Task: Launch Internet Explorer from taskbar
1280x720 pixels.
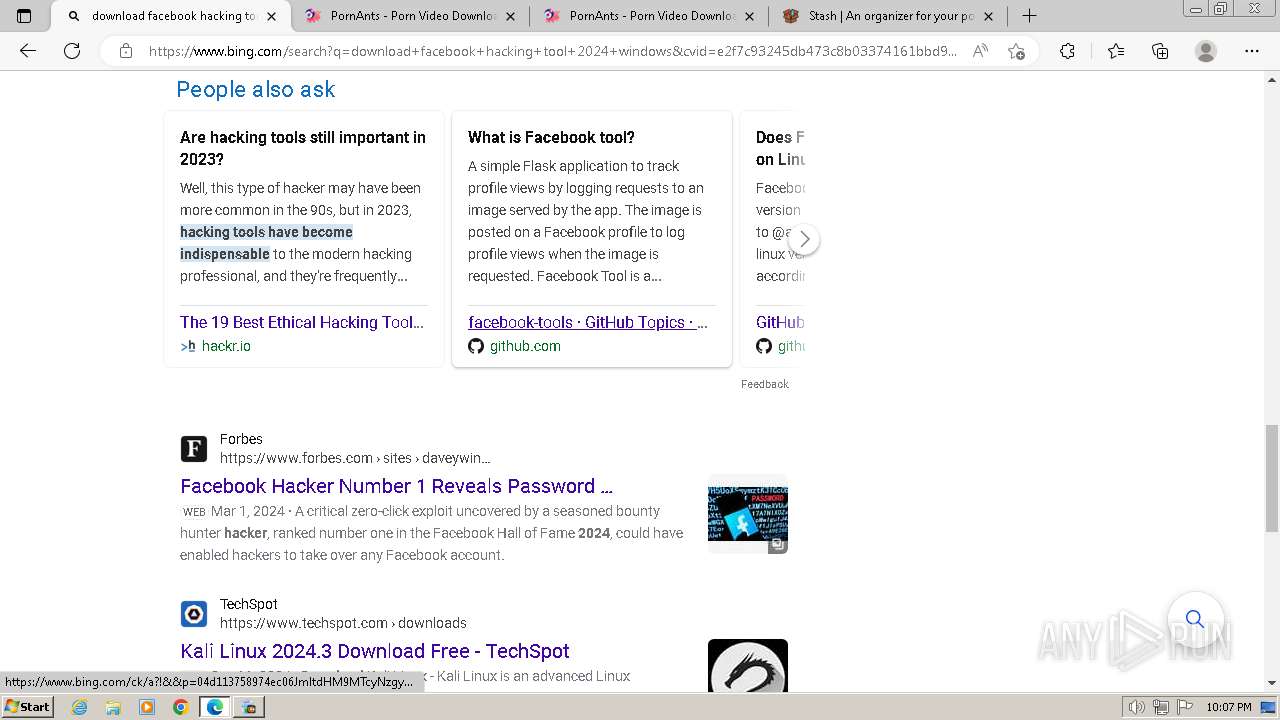Action: (x=79, y=707)
